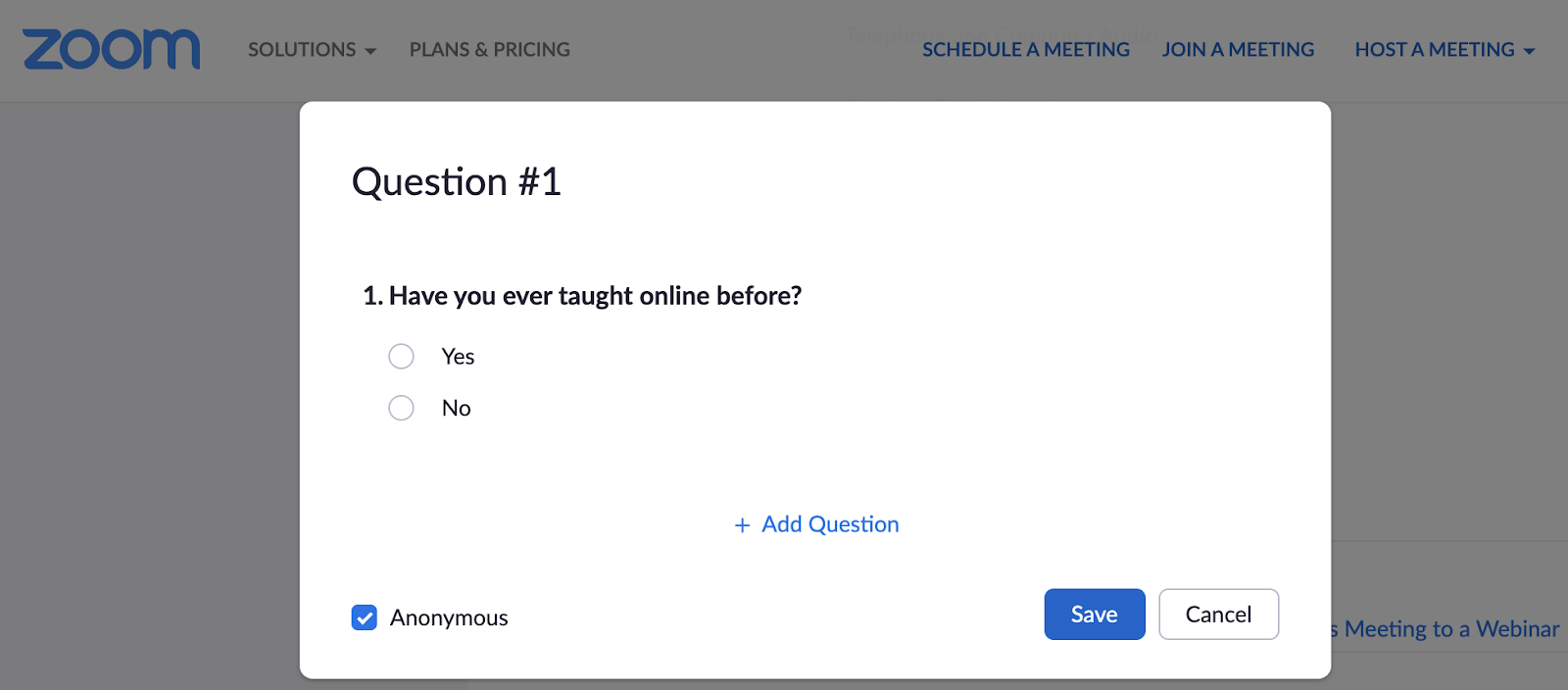
Task: Click the Yes answer label
Action: click(x=458, y=357)
